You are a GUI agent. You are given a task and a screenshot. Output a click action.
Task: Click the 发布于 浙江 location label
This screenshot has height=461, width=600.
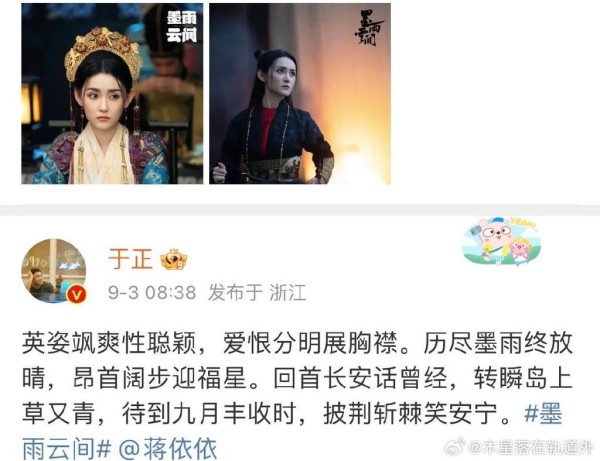(257, 293)
